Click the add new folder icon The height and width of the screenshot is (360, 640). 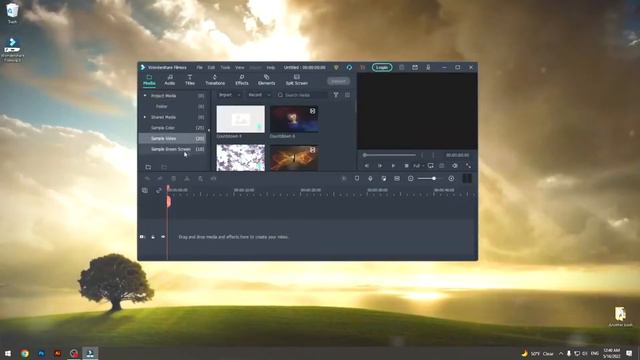click(148, 167)
